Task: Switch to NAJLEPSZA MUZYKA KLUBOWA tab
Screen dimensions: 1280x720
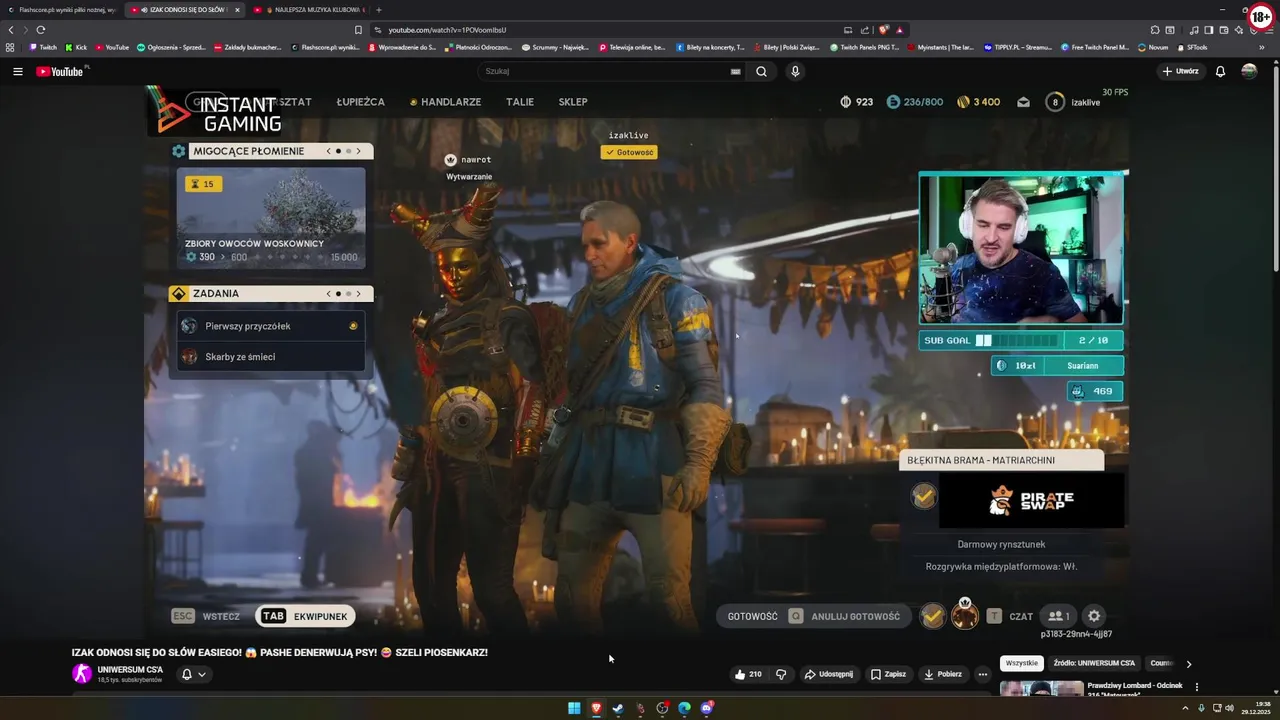Action: click(309, 10)
